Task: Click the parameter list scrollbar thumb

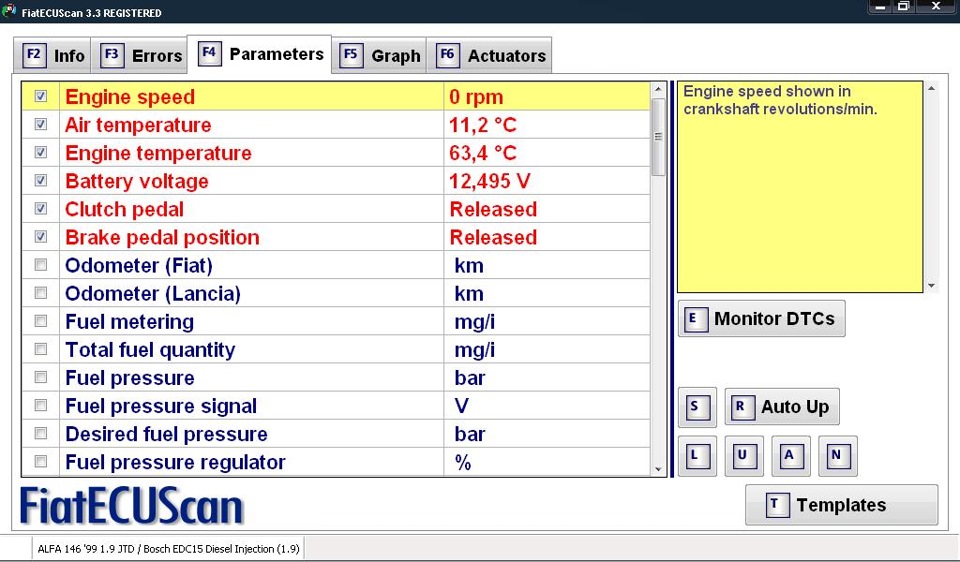Action: point(658,137)
